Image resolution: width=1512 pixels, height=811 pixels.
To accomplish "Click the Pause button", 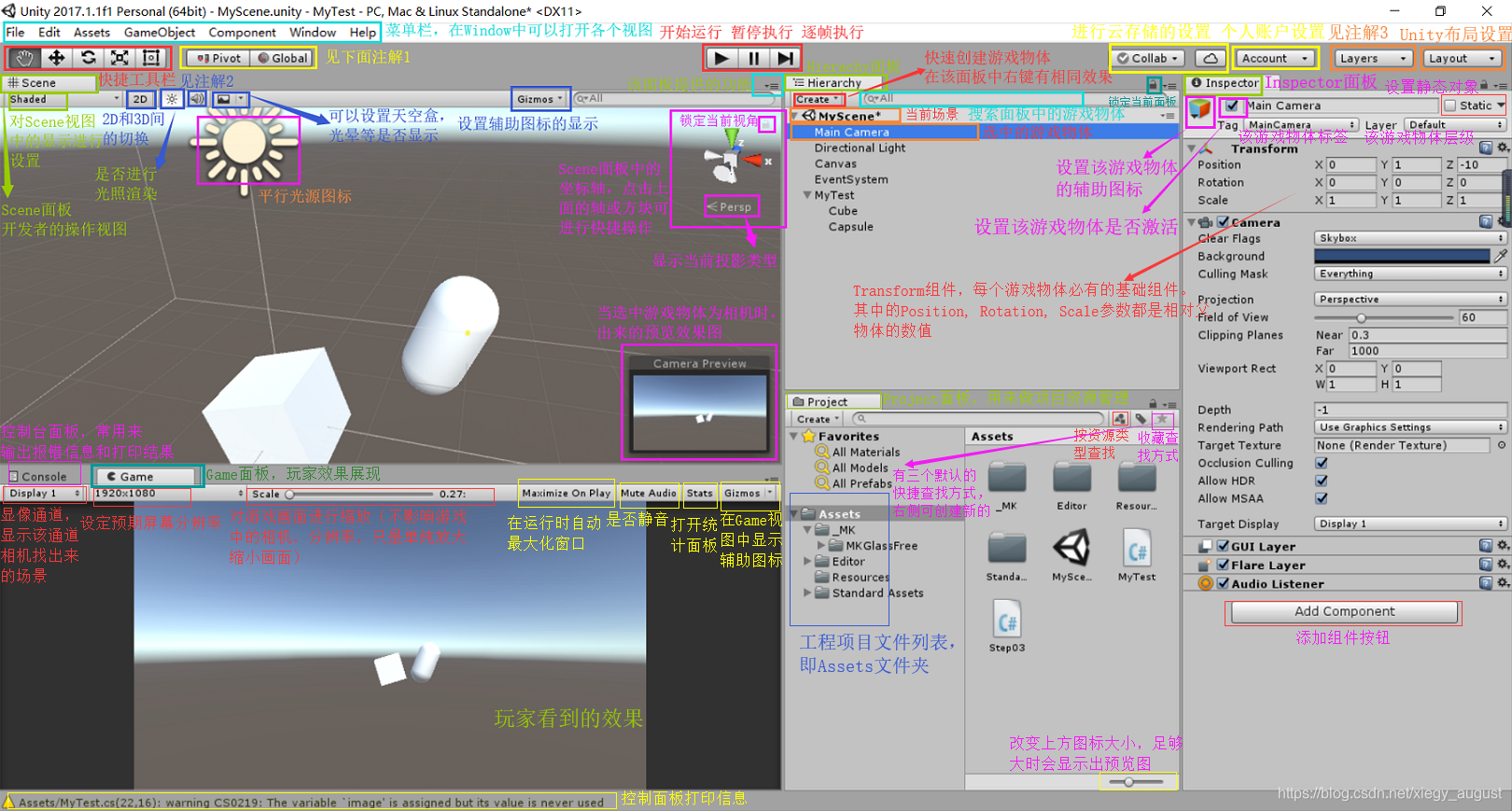I will click(x=753, y=58).
